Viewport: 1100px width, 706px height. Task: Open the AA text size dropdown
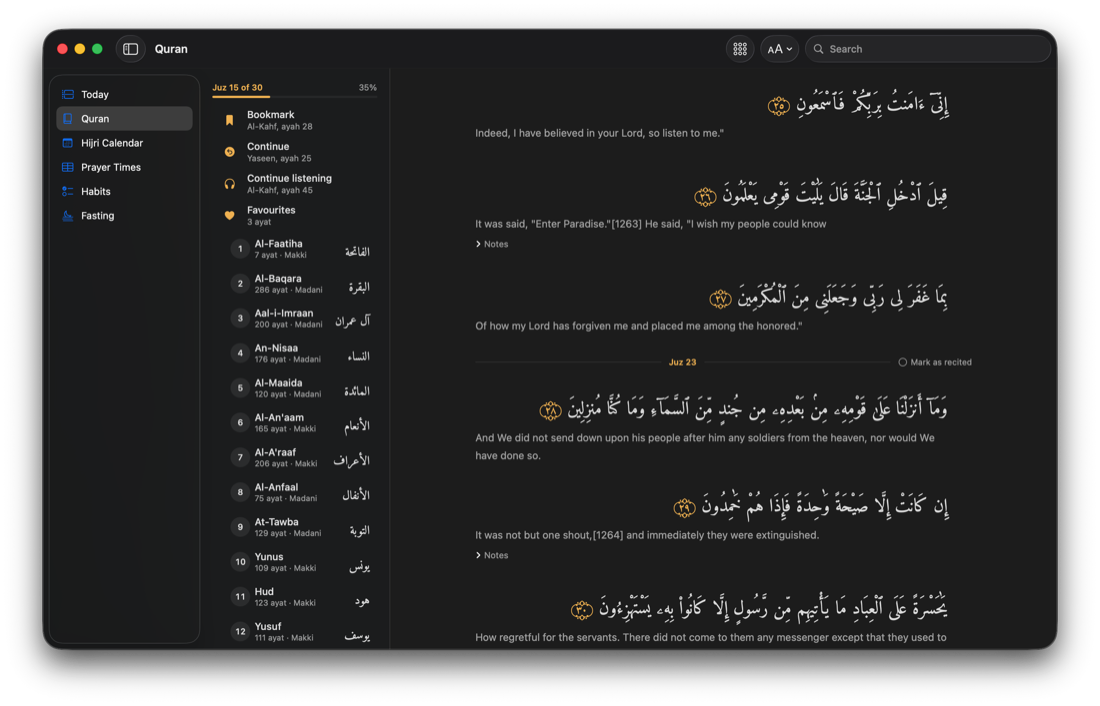(x=779, y=49)
